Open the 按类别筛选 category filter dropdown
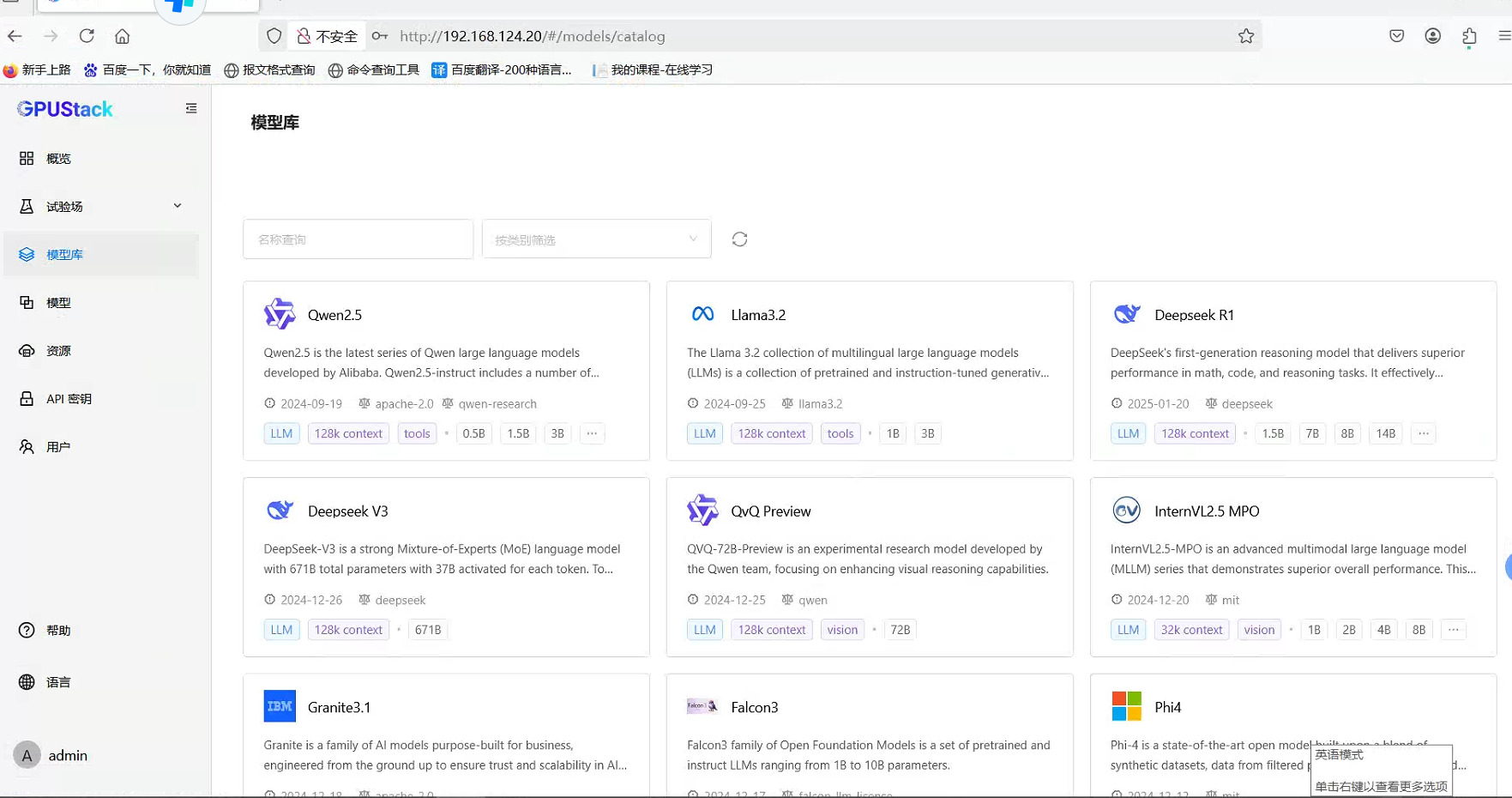The image size is (1512, 798). click(596, 239)
